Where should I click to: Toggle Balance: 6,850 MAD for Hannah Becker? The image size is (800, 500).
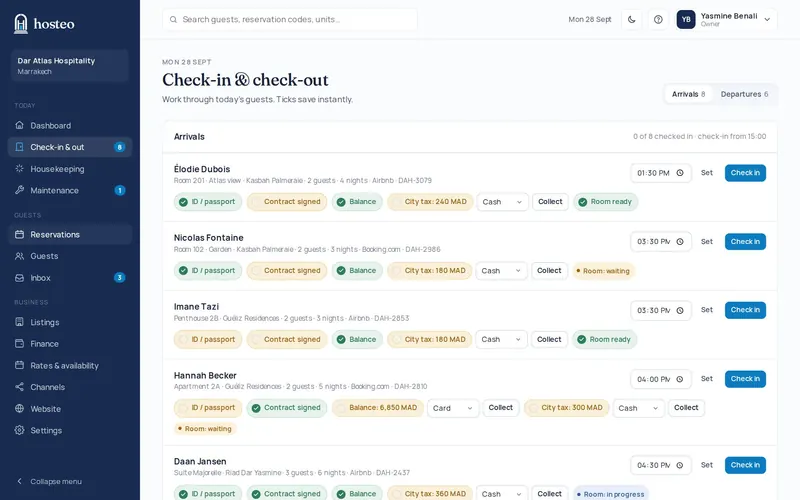tap(378, 408)
